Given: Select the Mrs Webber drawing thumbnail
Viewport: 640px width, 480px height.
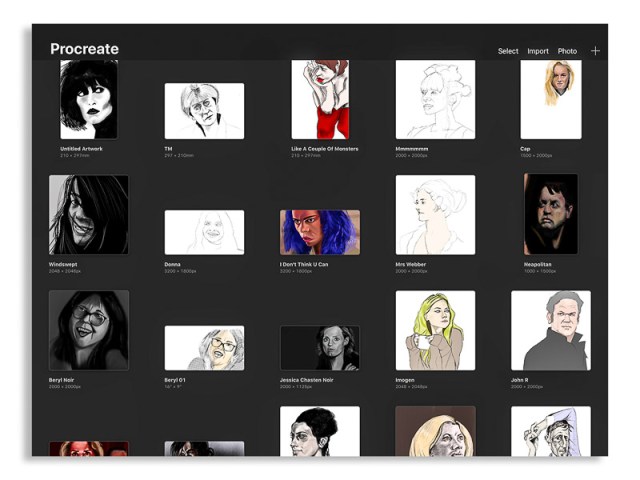Looking at the screenshot, I should tap(435, 215).
